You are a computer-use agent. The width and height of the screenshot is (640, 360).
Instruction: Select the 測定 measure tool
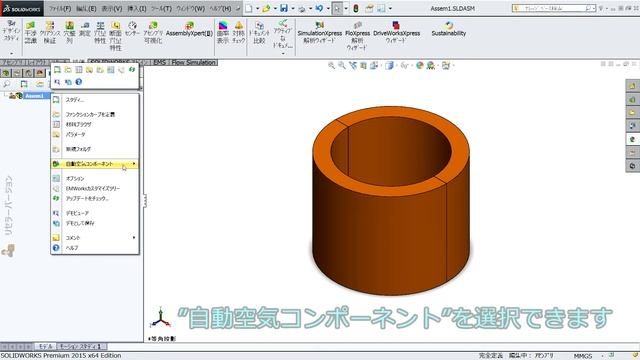[85, 29]
